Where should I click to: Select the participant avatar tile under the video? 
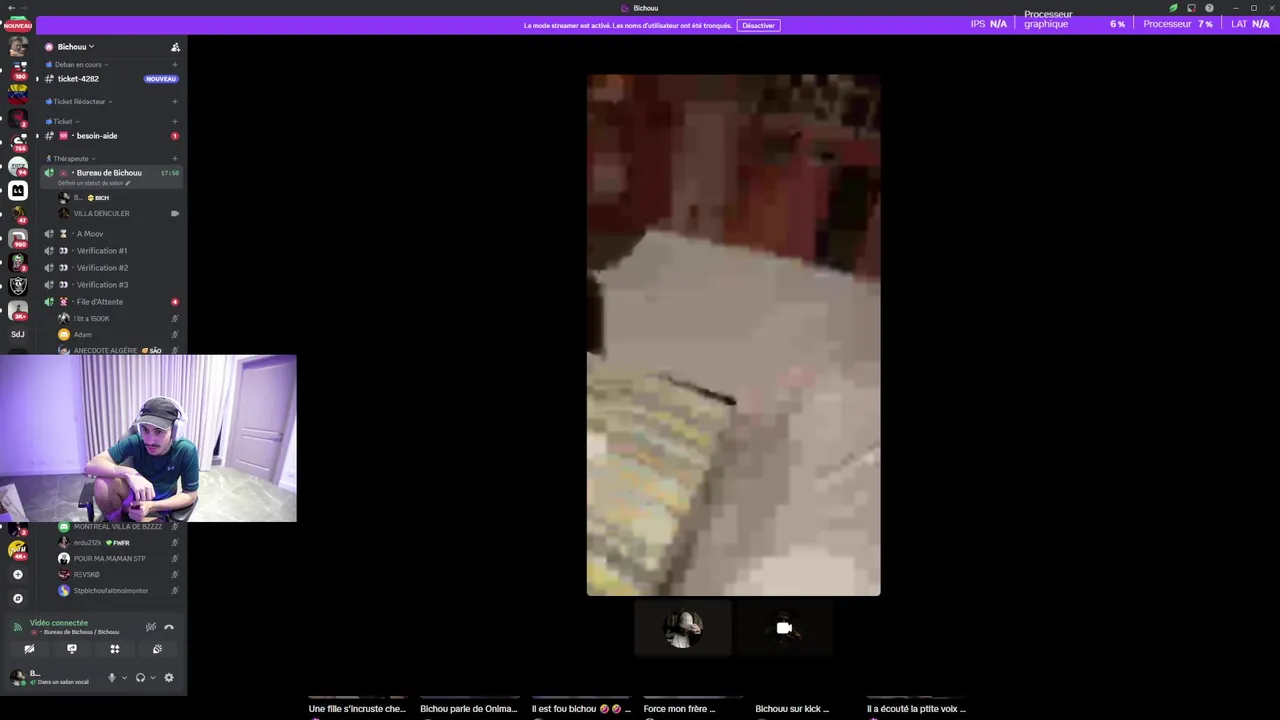coord(683,628)
